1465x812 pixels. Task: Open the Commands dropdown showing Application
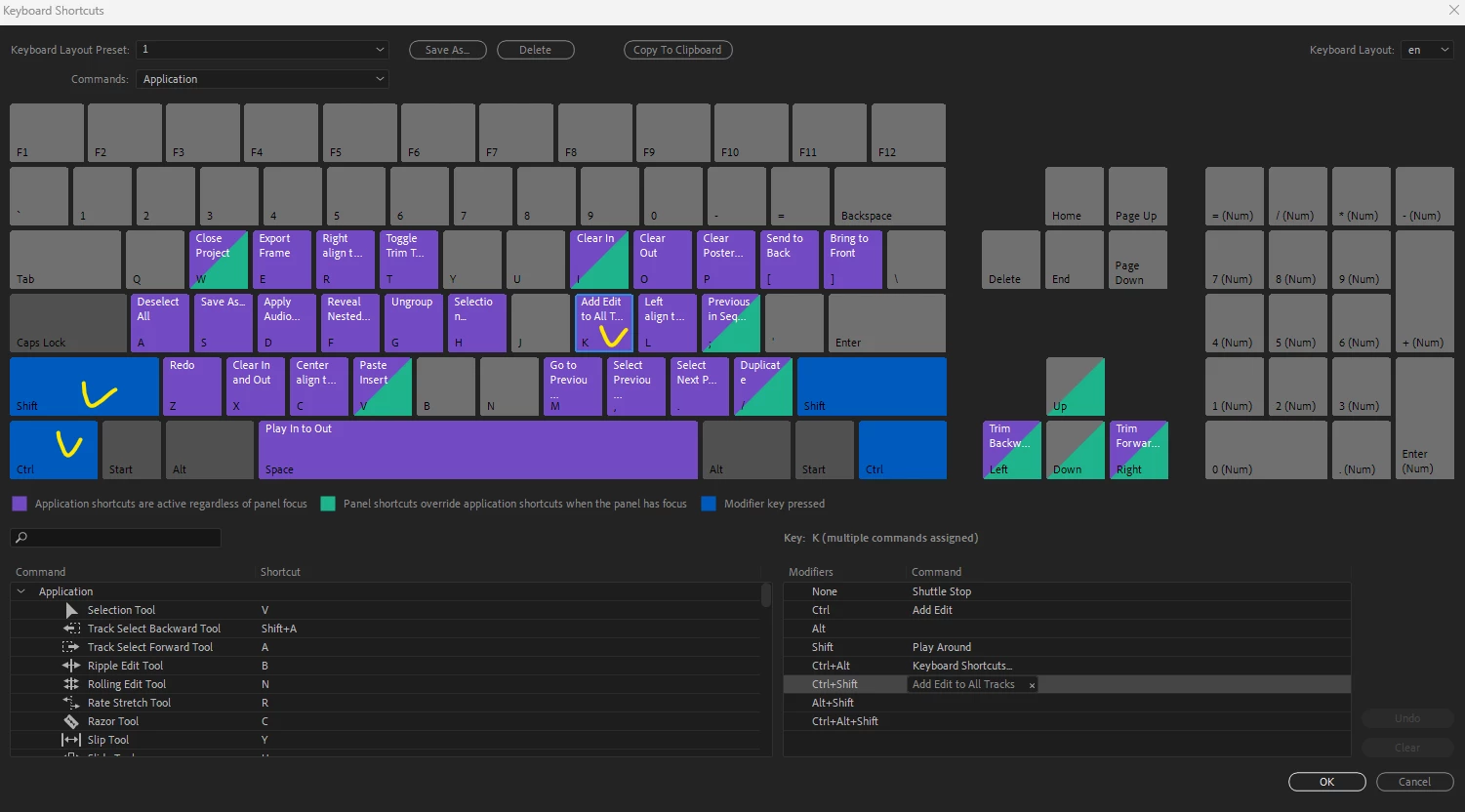coord(263,79)
